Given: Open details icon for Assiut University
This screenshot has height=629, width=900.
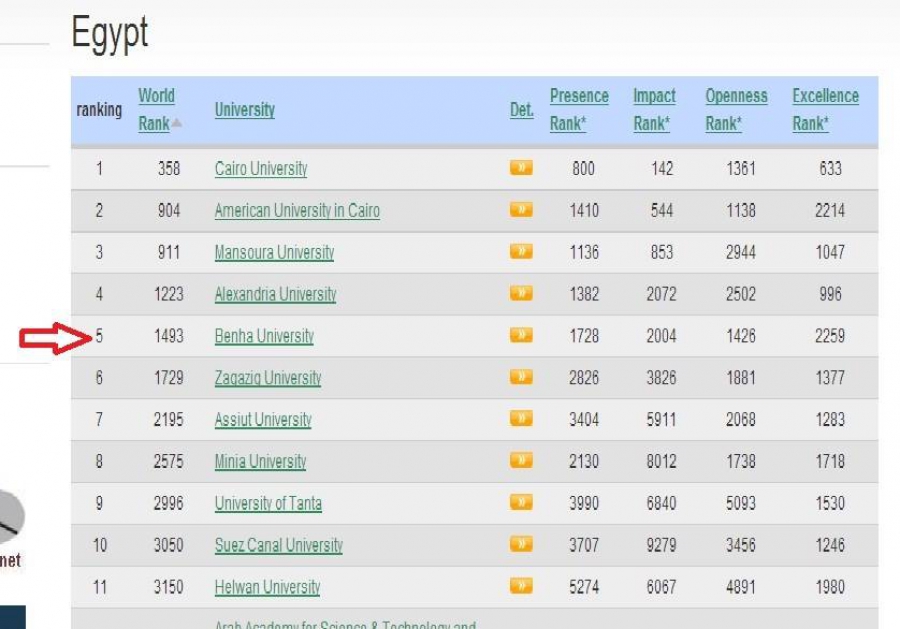Looking at the screenshot, I should tap(521, 419).
